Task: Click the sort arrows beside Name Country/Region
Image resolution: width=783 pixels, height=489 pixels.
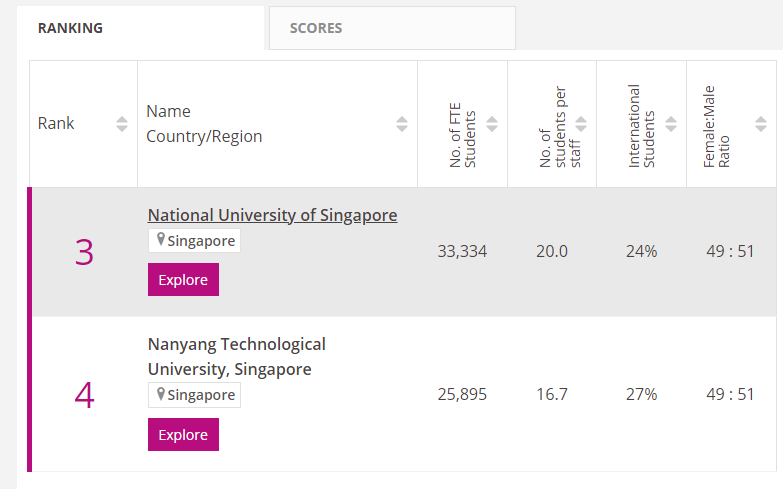Action: [x=402, y=124]
